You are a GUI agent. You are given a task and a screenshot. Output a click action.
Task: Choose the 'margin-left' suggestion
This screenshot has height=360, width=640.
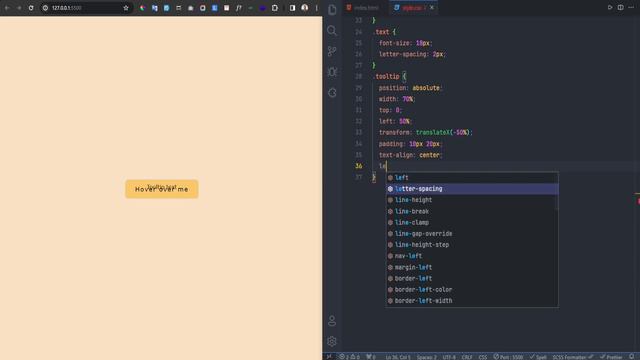[x=472, y=267]
